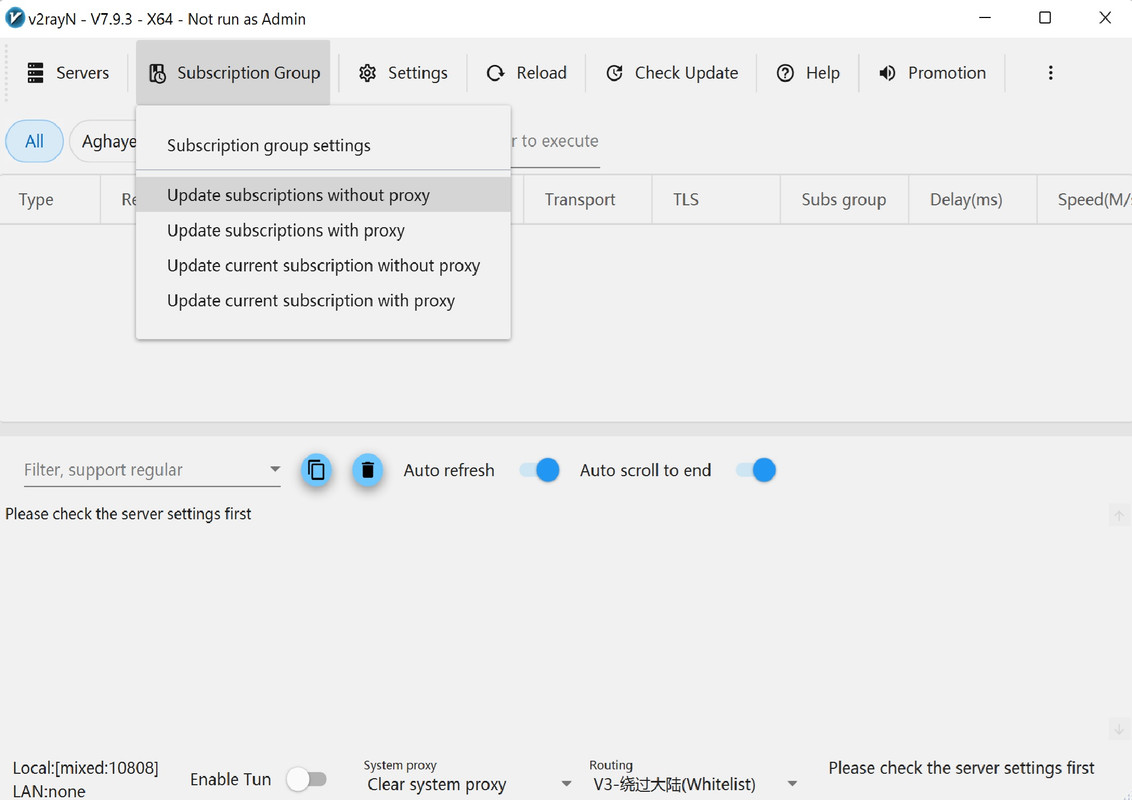The image size is (1132, 800).
Task: Click the LAN:none status text
Action: pyautogui.click(x=49, y=791)
